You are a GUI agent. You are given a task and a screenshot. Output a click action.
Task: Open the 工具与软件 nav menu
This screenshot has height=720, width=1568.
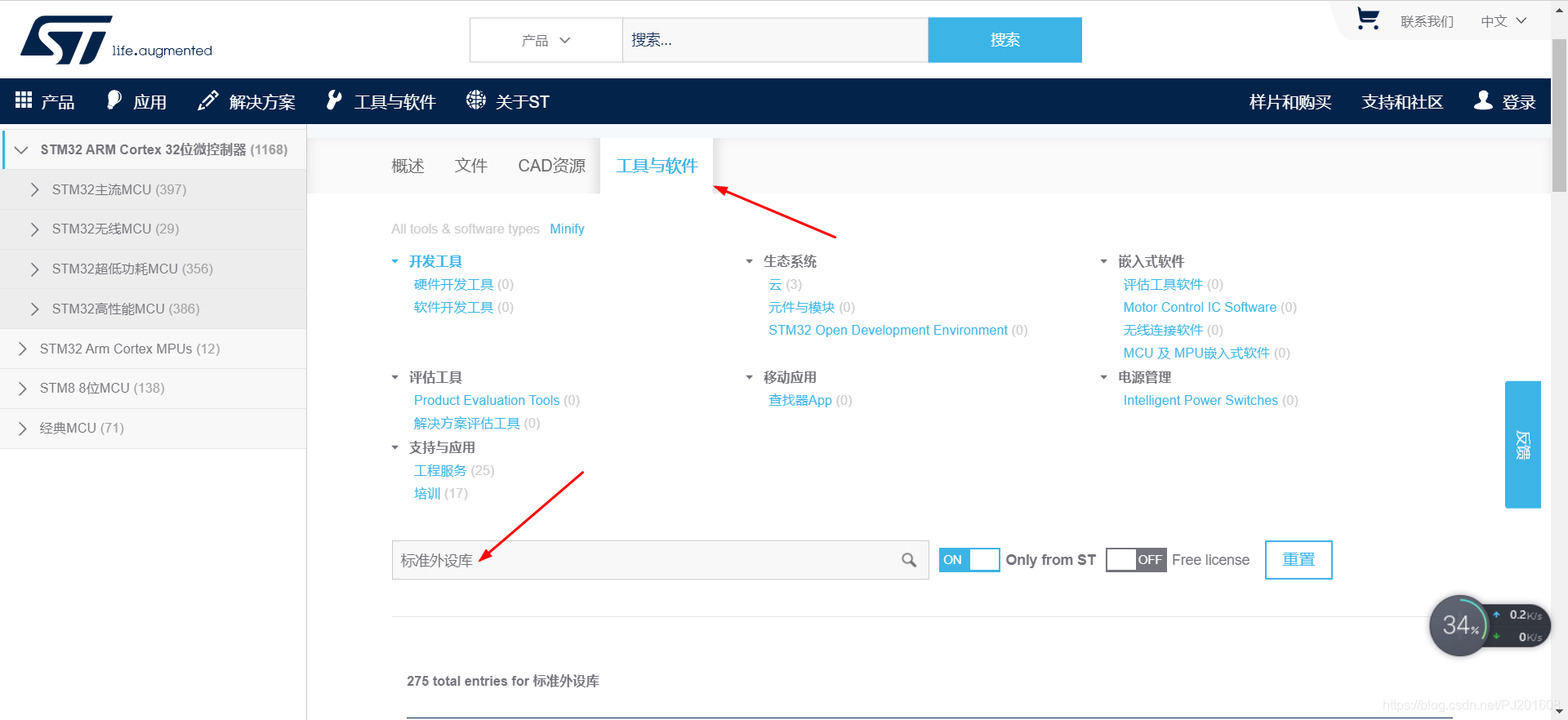(381, 101)
